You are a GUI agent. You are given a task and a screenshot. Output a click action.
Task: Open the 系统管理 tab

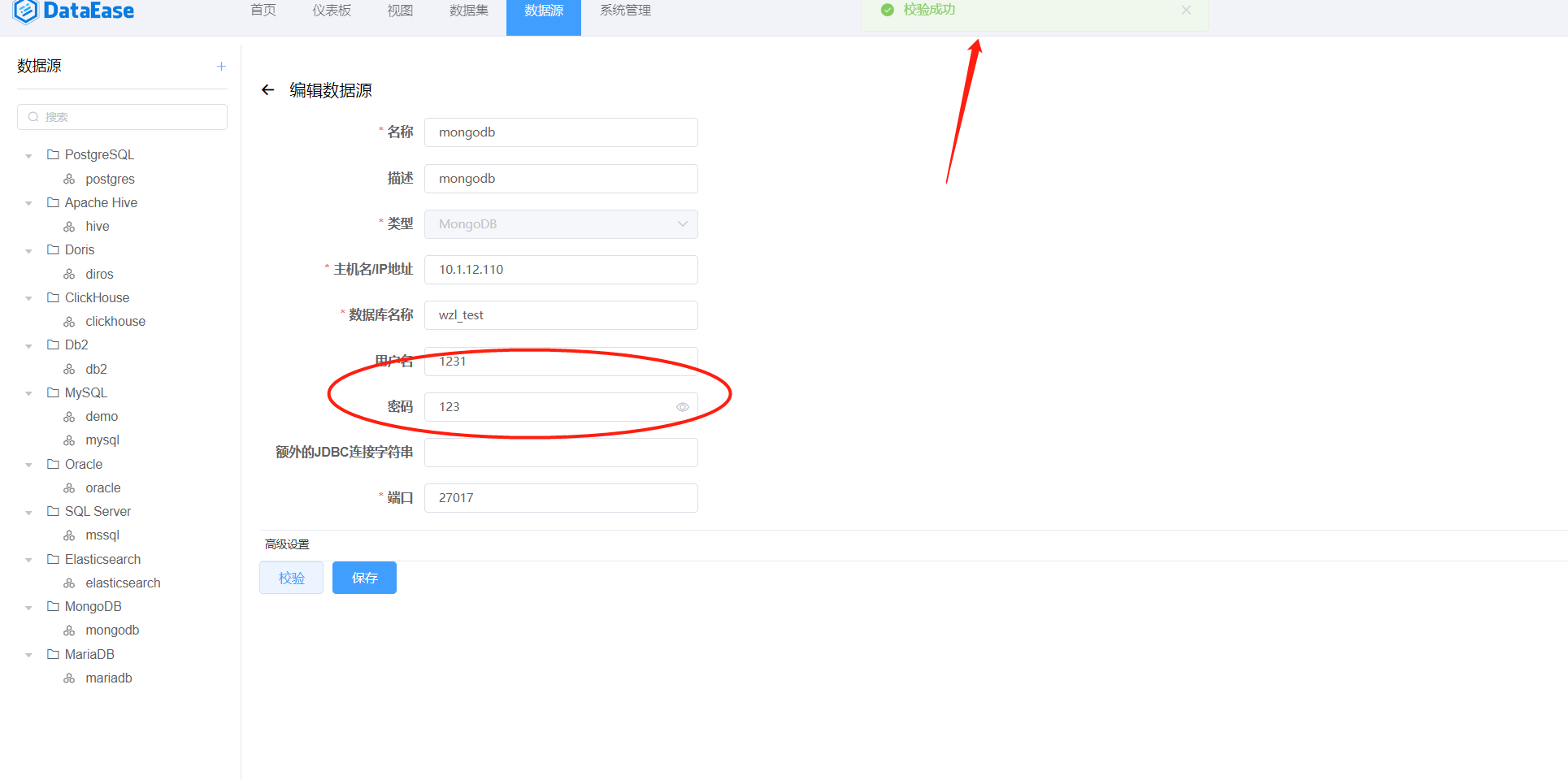click(625, 11)
